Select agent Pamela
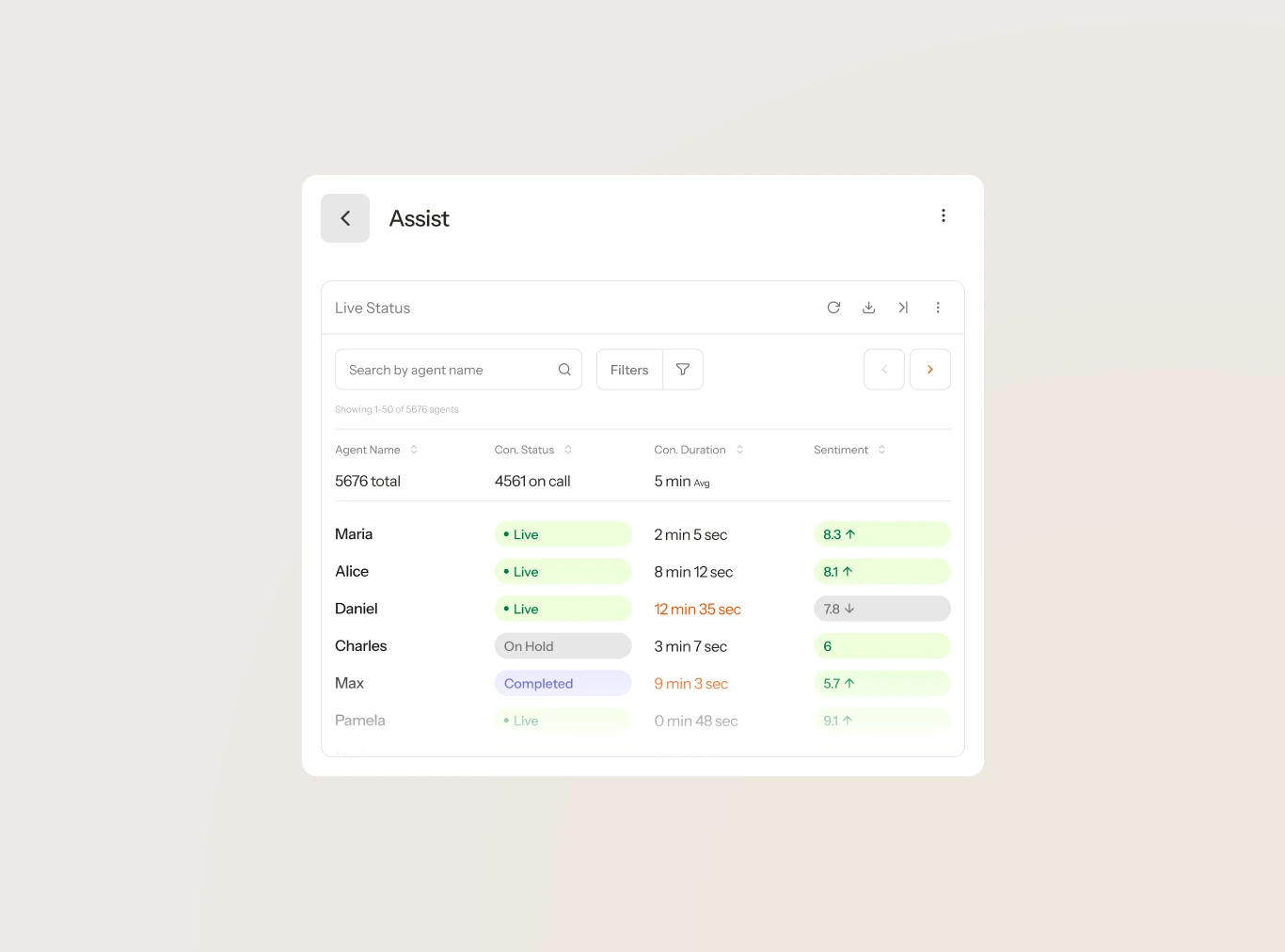The width and height of the screenshot is (1285, 952). pos(360,721)
